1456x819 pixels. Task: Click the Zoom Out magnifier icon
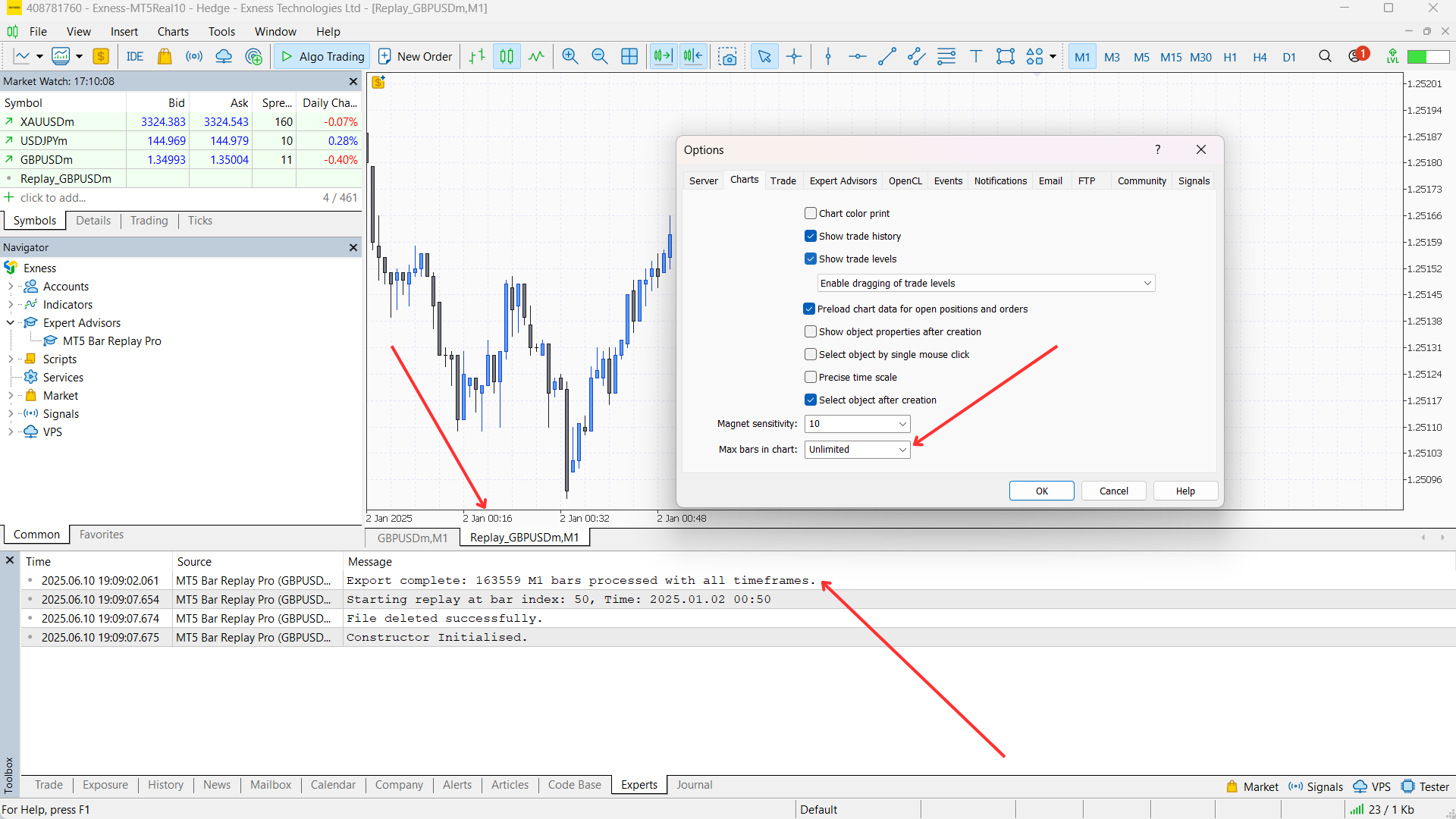tap(599, 57)
